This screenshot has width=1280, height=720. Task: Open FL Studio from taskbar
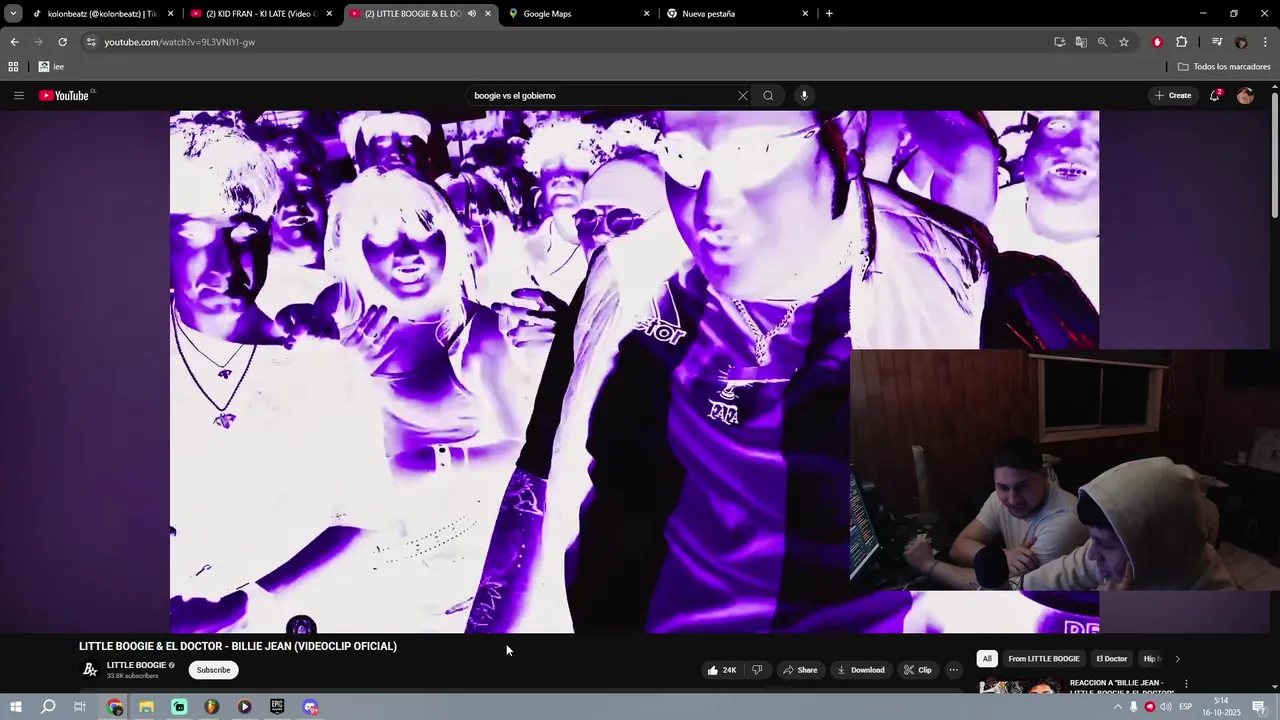pos(212,707)
